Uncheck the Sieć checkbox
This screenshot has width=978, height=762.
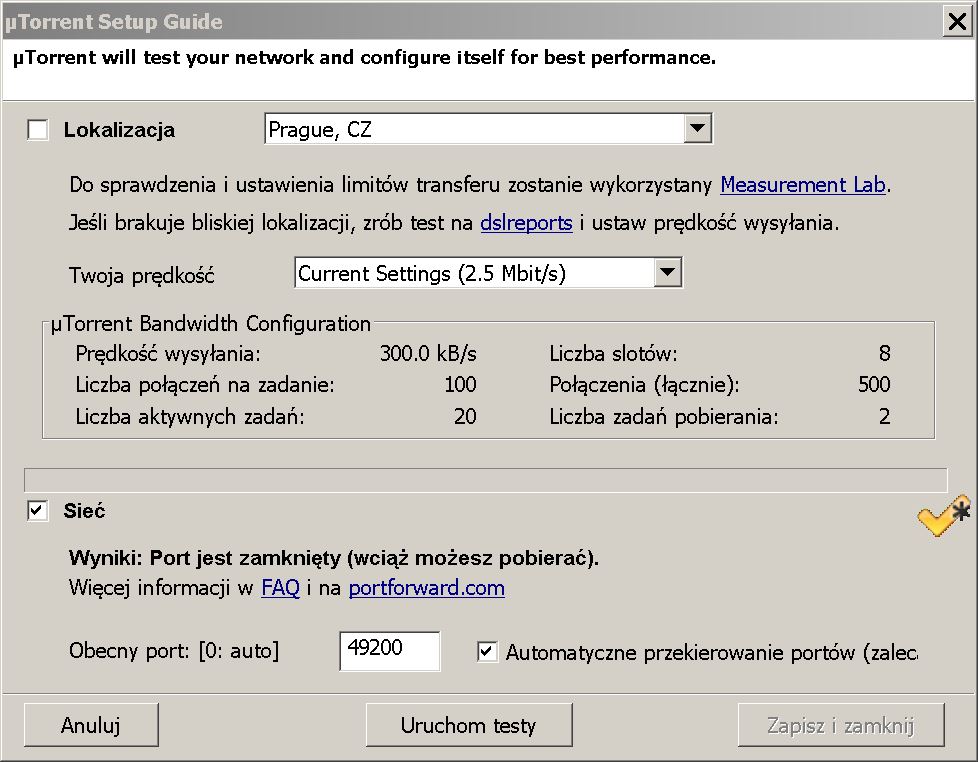point(38,511)
